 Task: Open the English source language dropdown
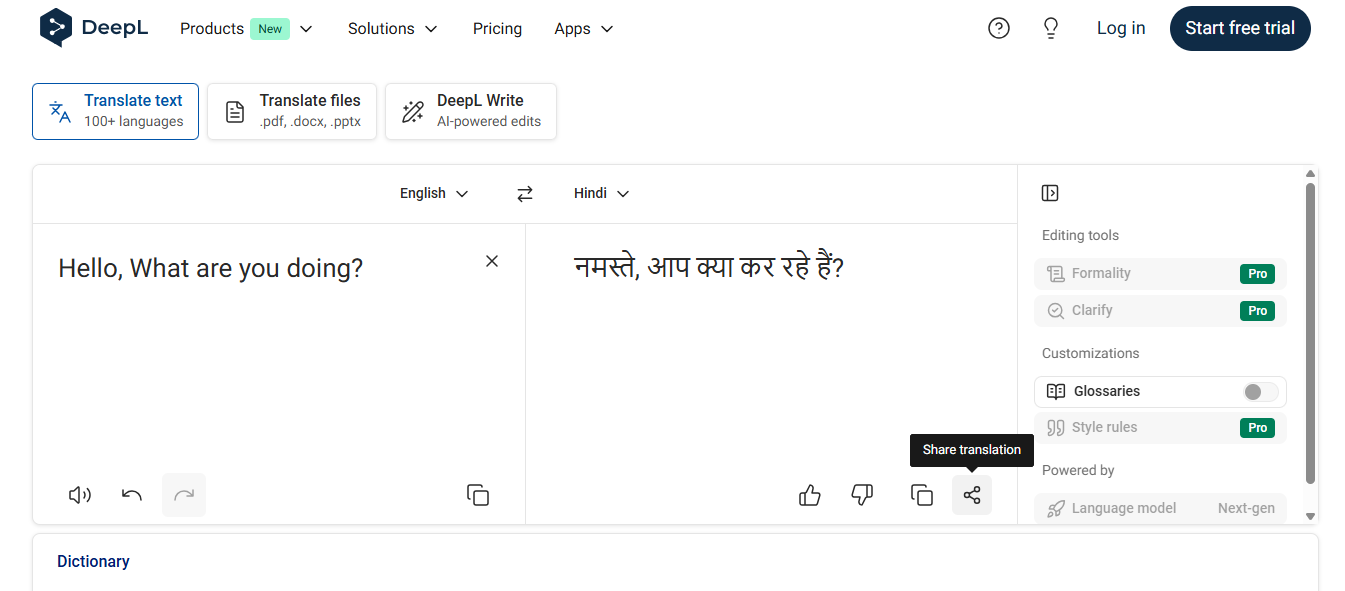click(x=433, y=193)
